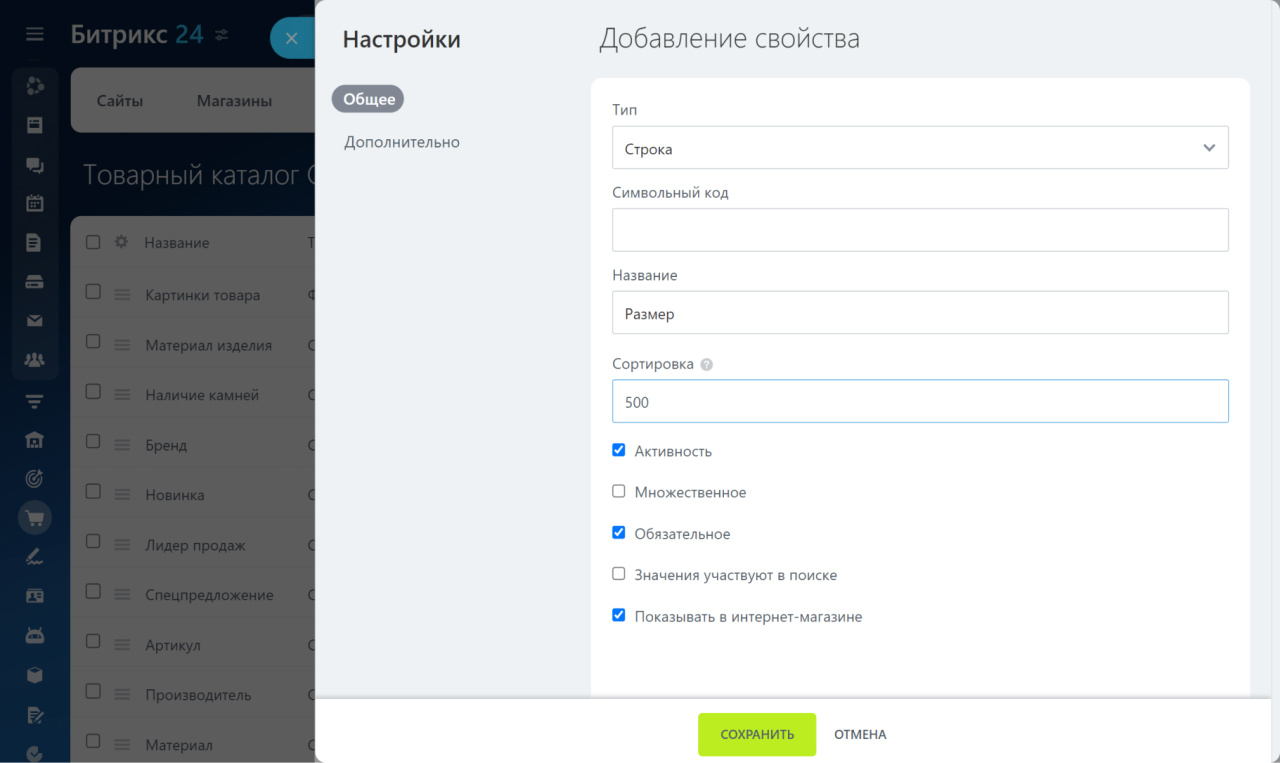Open the inventory box sidebar icon
Image resolution: width=1280 pixels, height=763 pixels.
[x=35, y=675]
